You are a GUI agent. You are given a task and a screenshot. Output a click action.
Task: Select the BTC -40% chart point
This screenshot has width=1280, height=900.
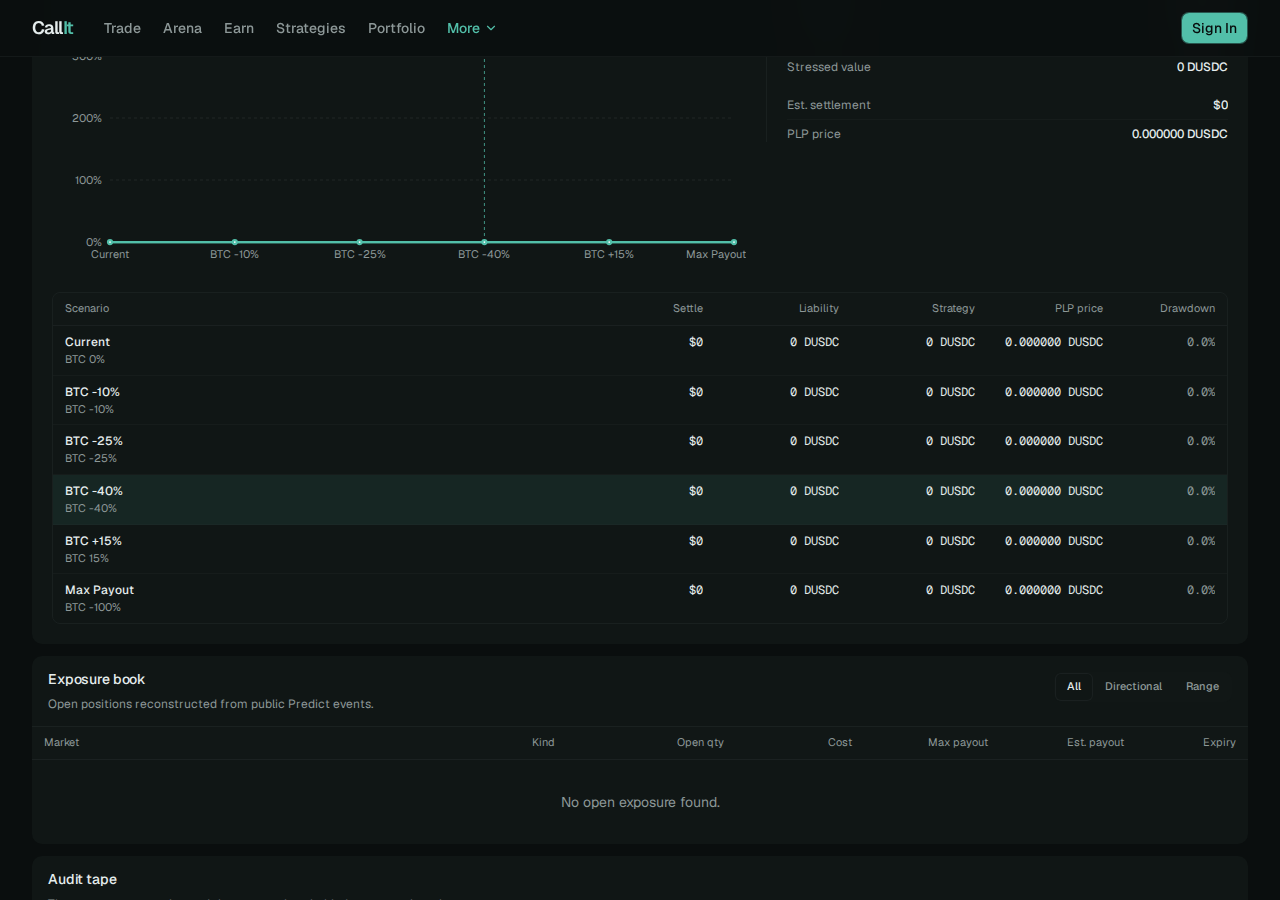coord(484,242)
